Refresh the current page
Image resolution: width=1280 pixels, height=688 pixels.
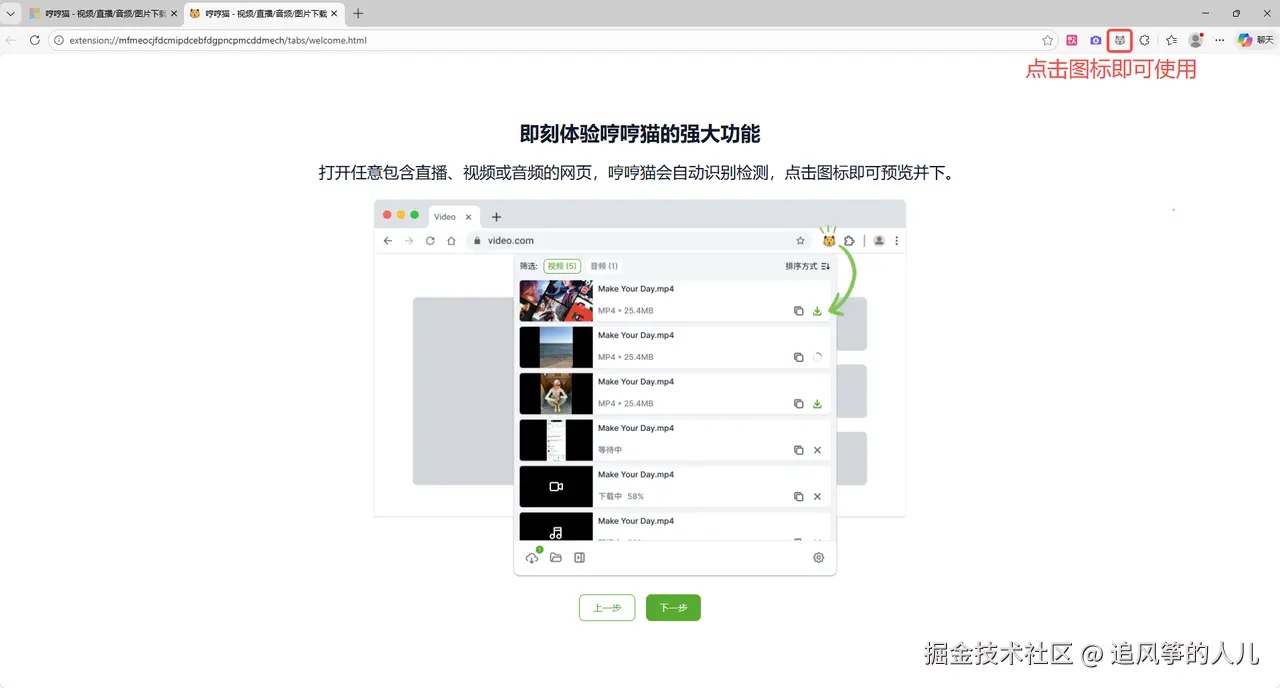[x=35, y=40]
